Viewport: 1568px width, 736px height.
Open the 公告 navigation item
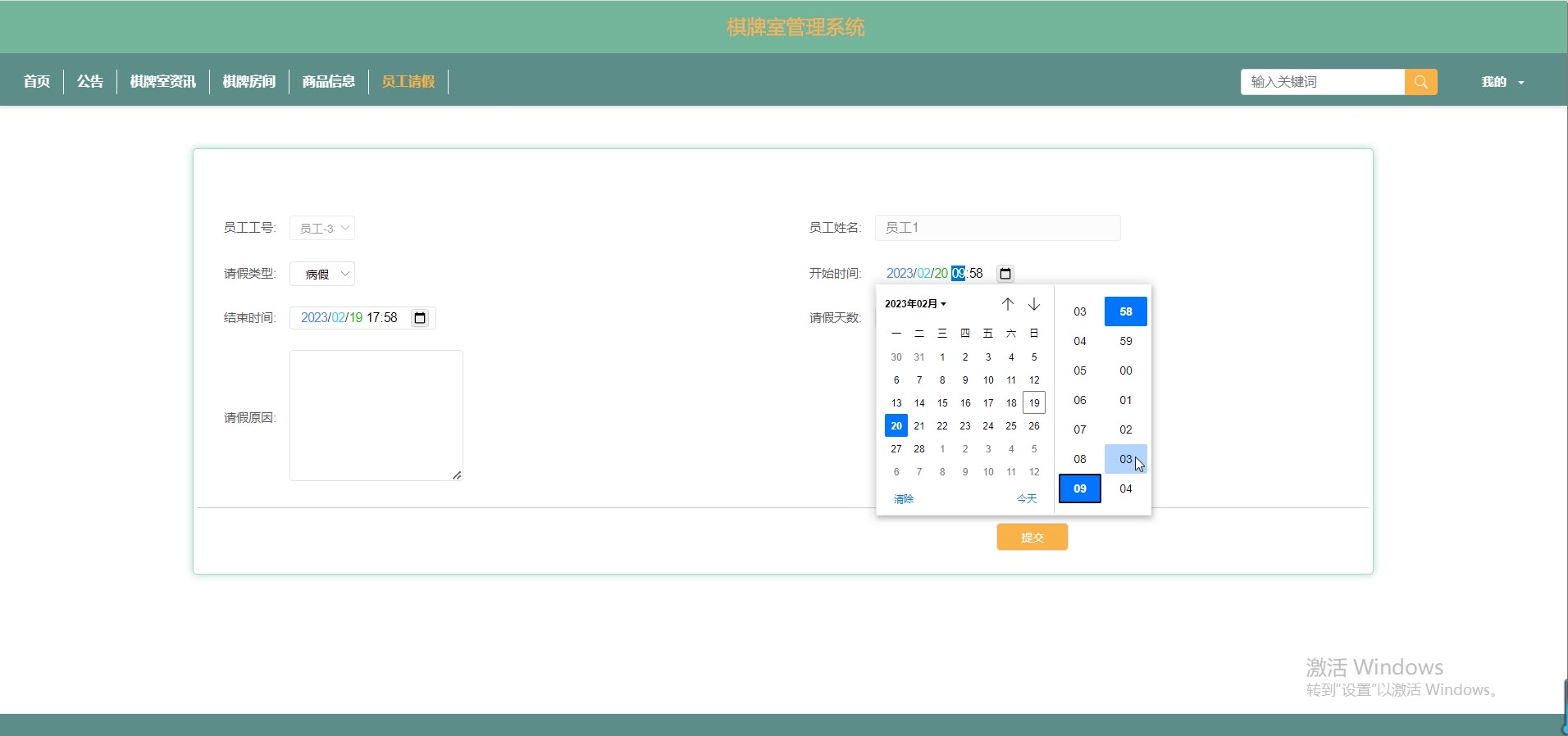90,82
